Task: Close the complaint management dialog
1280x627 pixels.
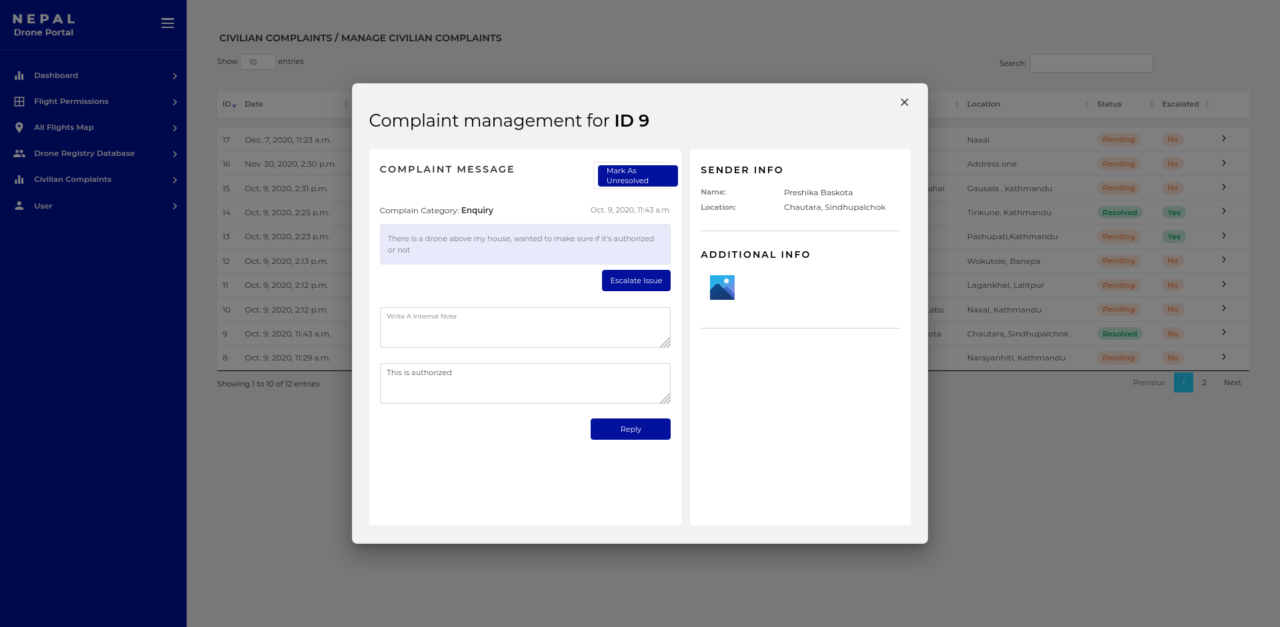Action: pos(904,102)
